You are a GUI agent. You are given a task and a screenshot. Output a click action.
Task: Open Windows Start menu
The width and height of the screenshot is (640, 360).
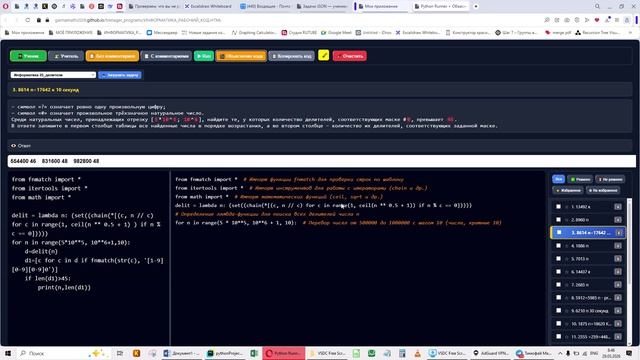pyautogui.click(x=7, y=353)
